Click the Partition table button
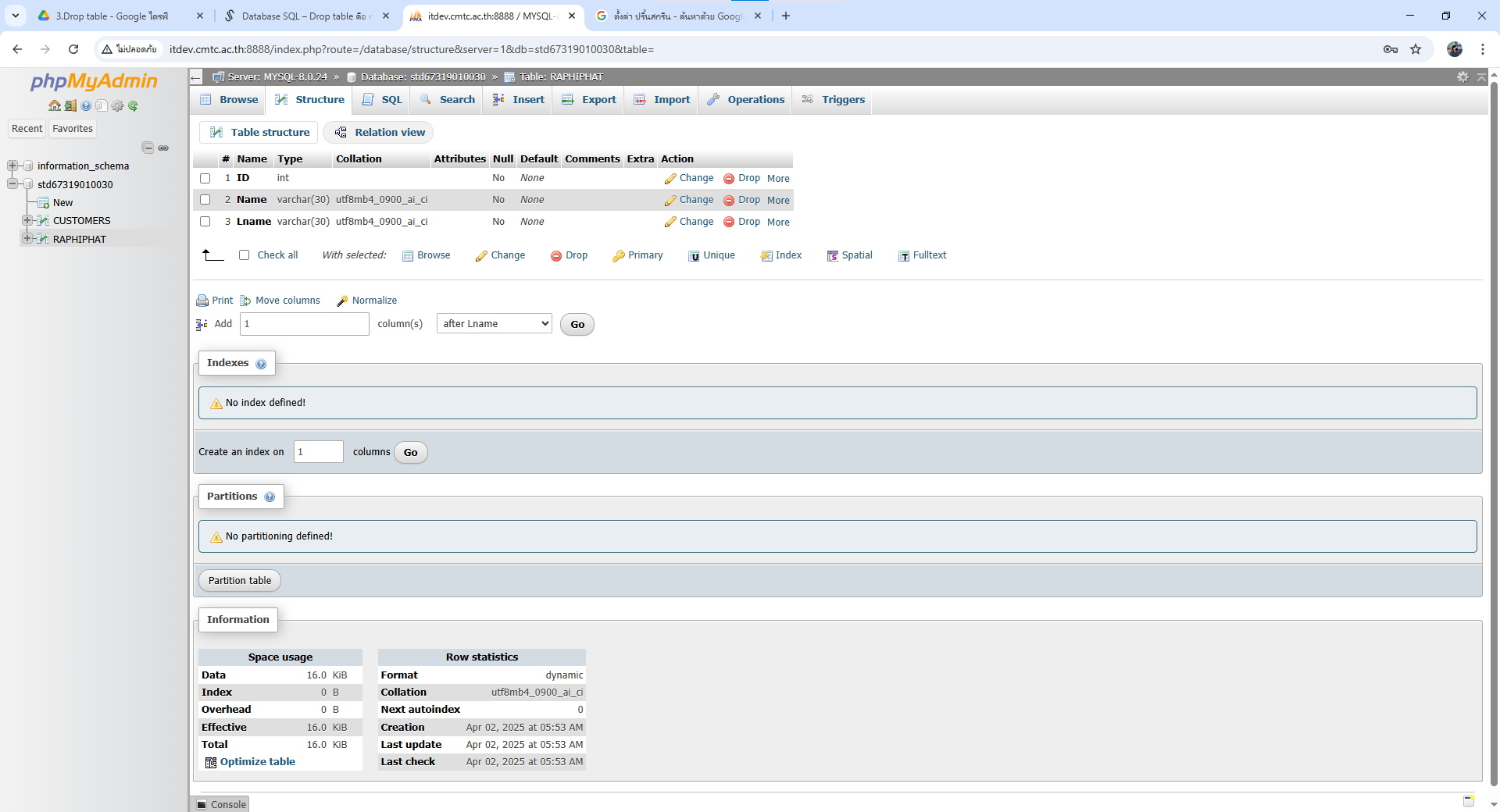1500x812 pixels. tap(240, 581)
